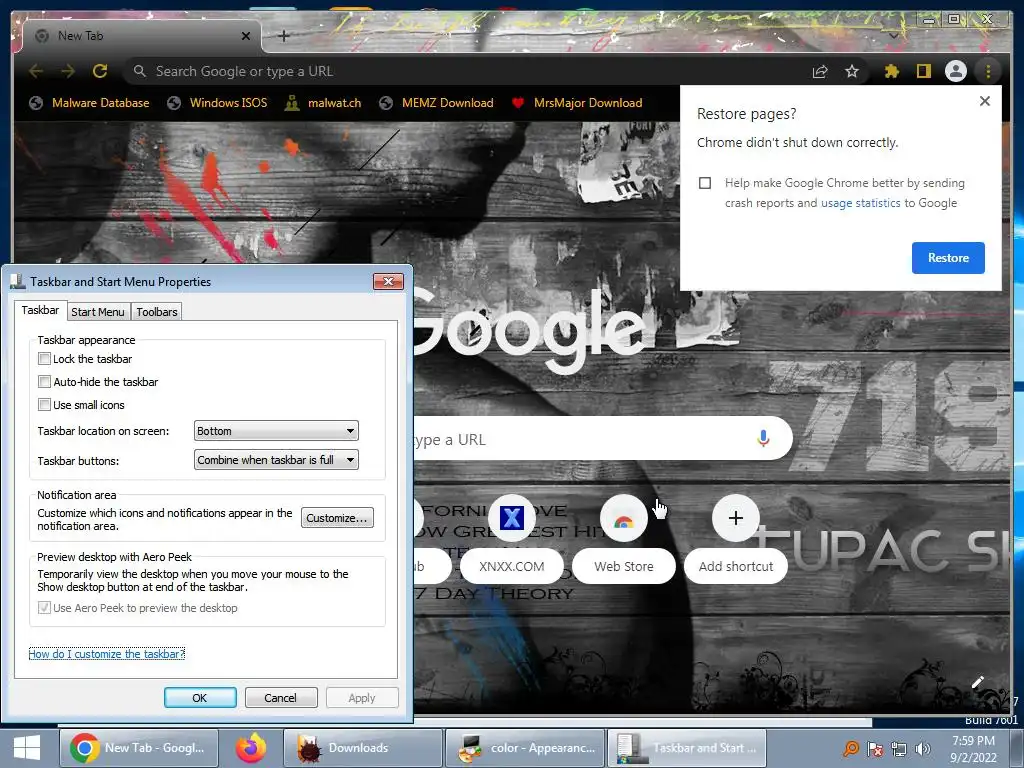Start voice search microphone icon
1024x768 pixels.
tap(763, 438)
